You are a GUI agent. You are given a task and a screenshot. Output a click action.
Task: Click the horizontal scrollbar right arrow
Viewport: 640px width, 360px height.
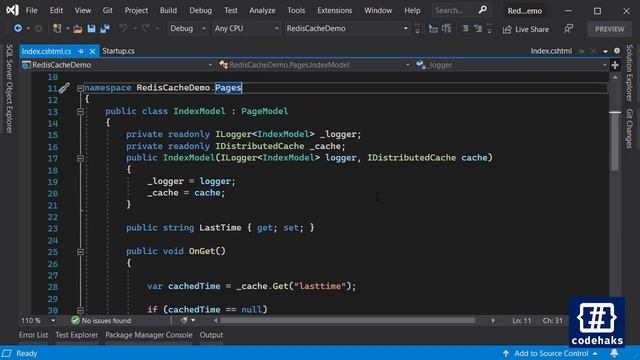pos(493,320)
